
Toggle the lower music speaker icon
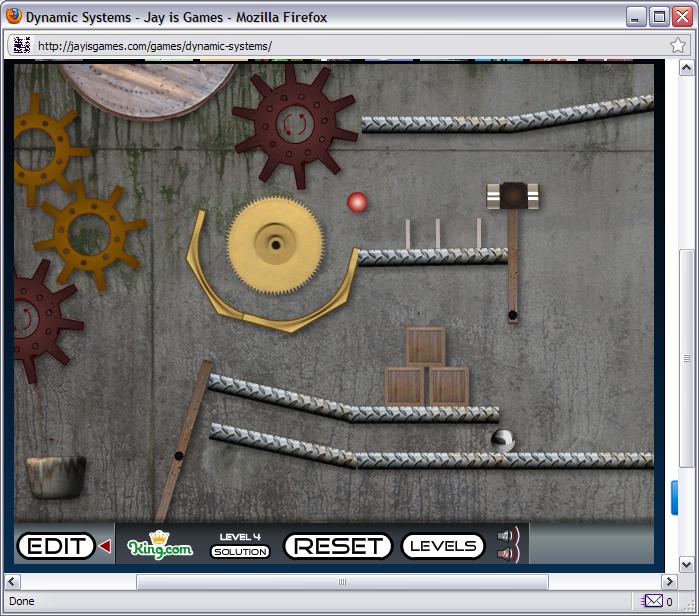coord(506,553)
